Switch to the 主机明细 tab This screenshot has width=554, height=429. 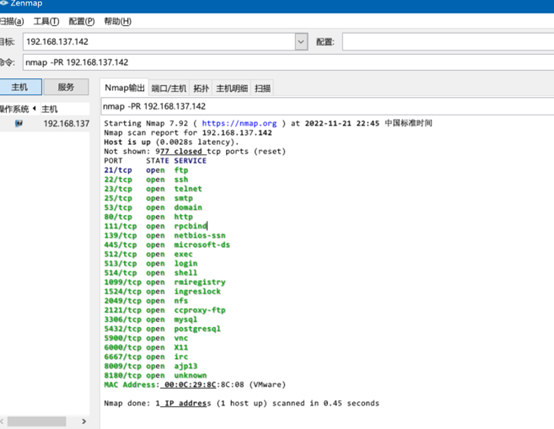[232, 88]
